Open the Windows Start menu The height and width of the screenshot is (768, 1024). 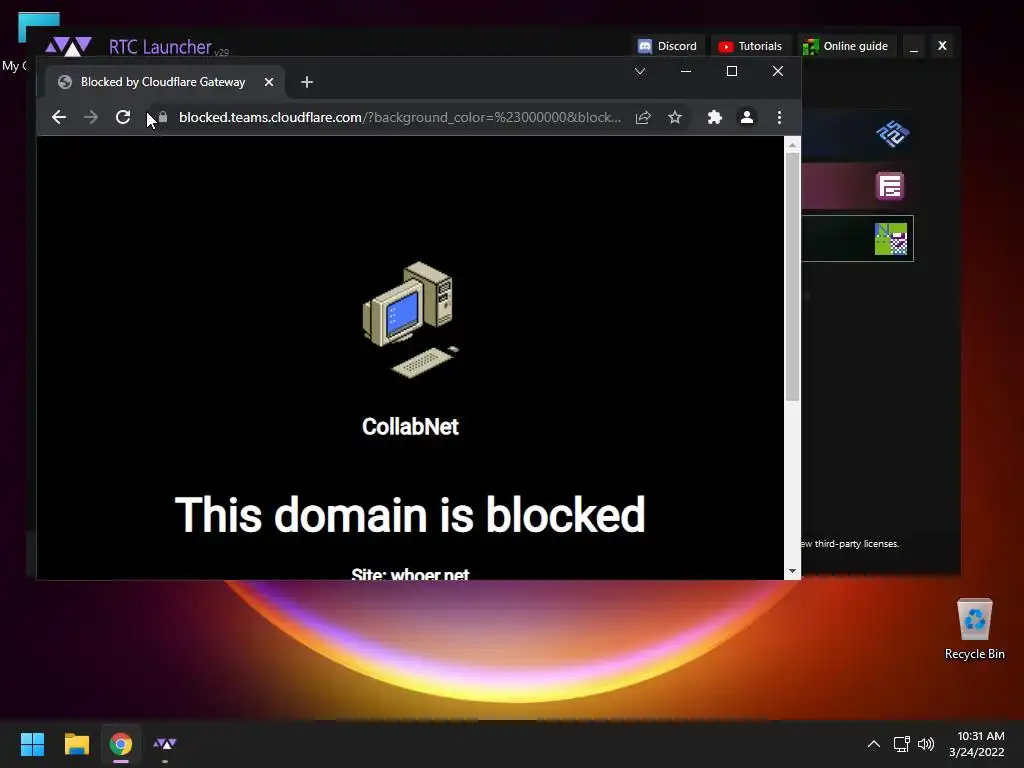click(32, 744)
